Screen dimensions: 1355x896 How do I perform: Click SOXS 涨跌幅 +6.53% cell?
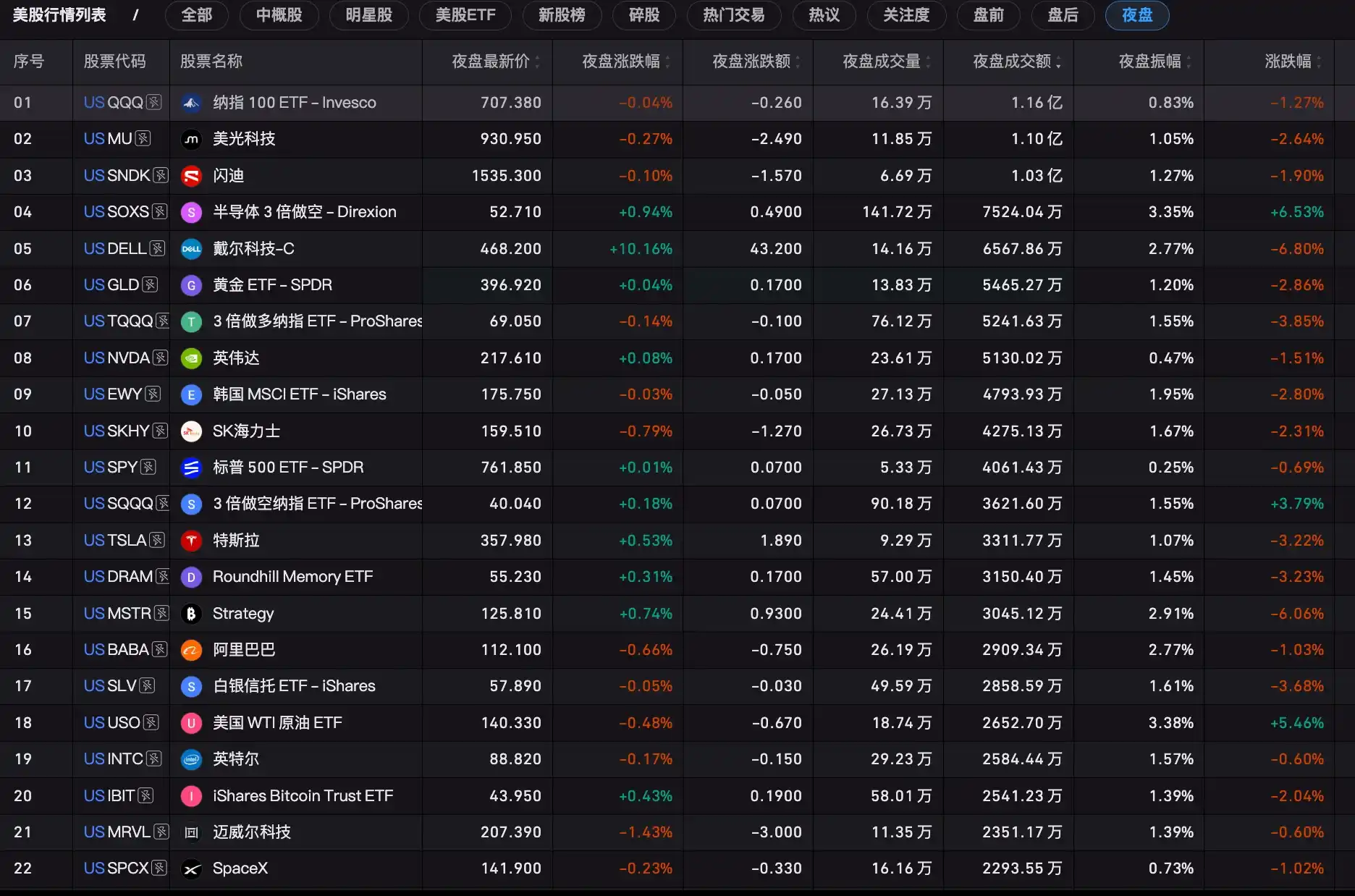(x=1297, y=212)
